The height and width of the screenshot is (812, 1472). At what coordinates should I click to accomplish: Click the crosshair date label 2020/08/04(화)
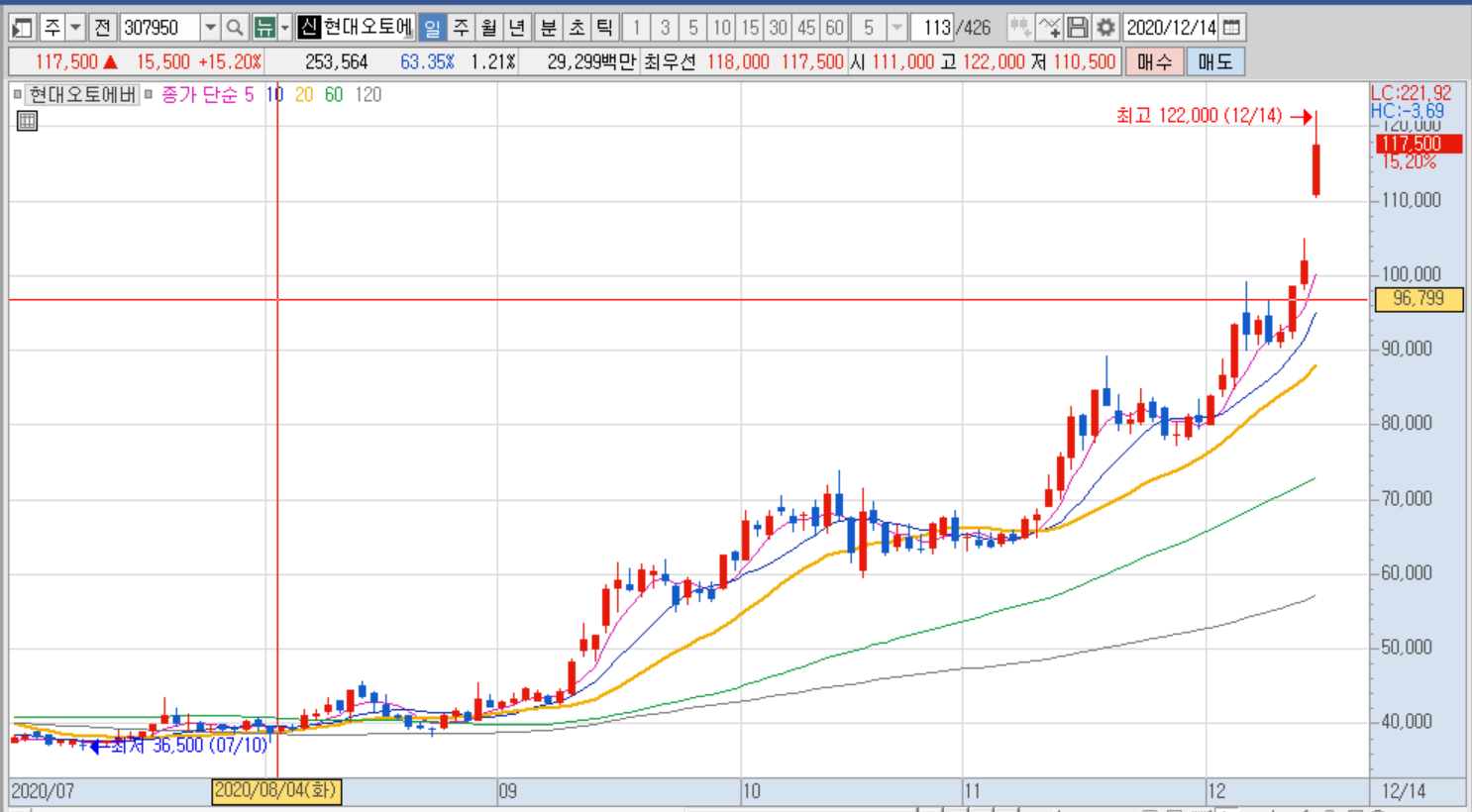point(276,790)
